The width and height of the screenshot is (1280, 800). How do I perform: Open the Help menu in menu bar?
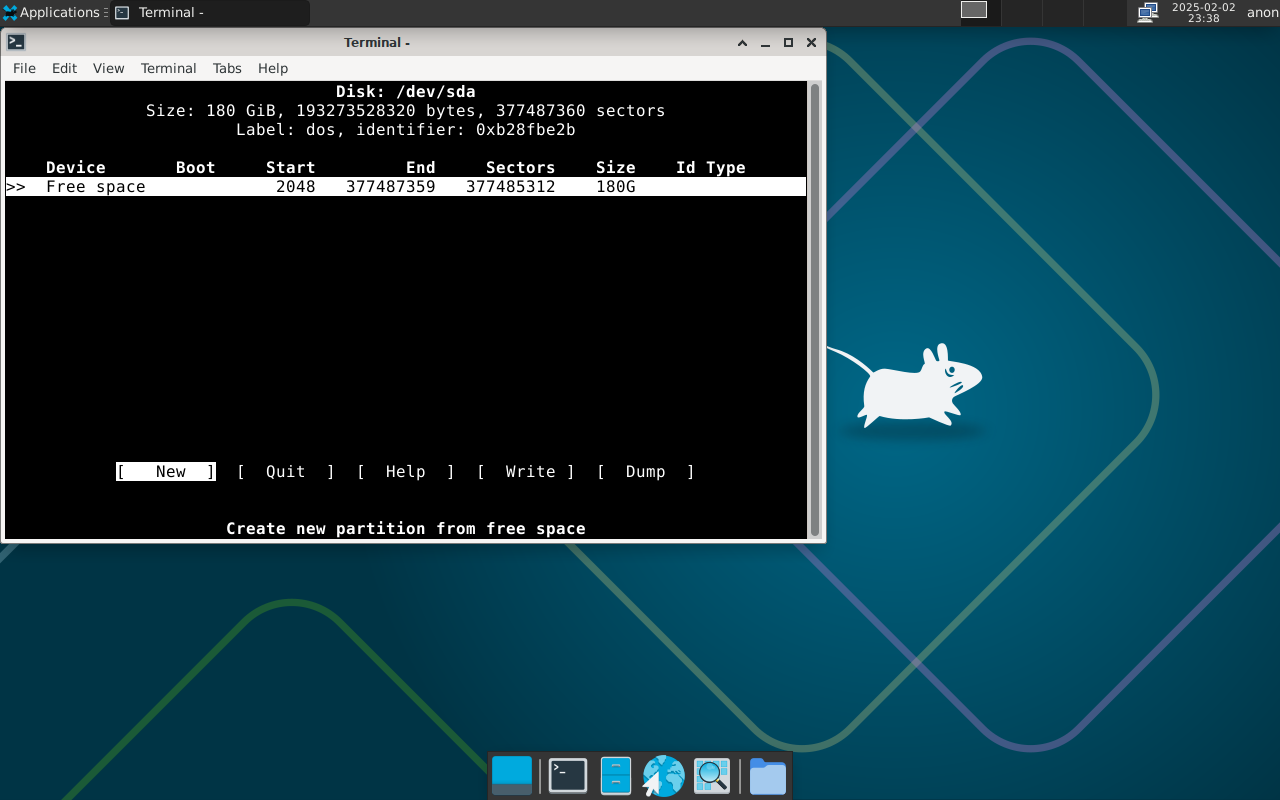[x=273, y=68]
